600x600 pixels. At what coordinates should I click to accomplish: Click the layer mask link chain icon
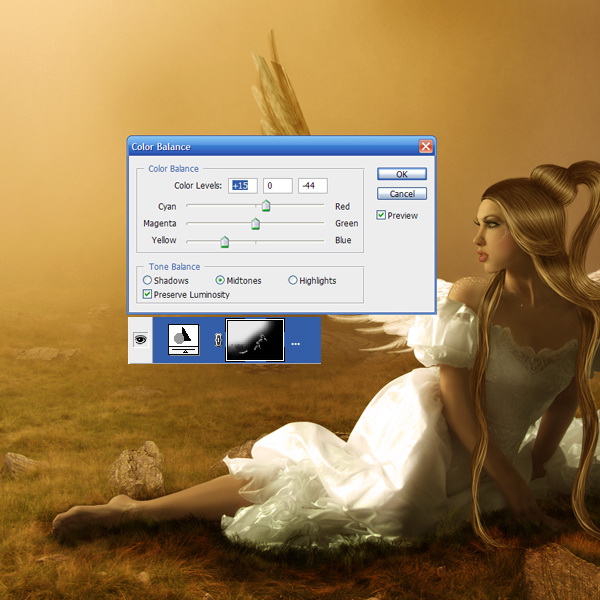(218, 340)
